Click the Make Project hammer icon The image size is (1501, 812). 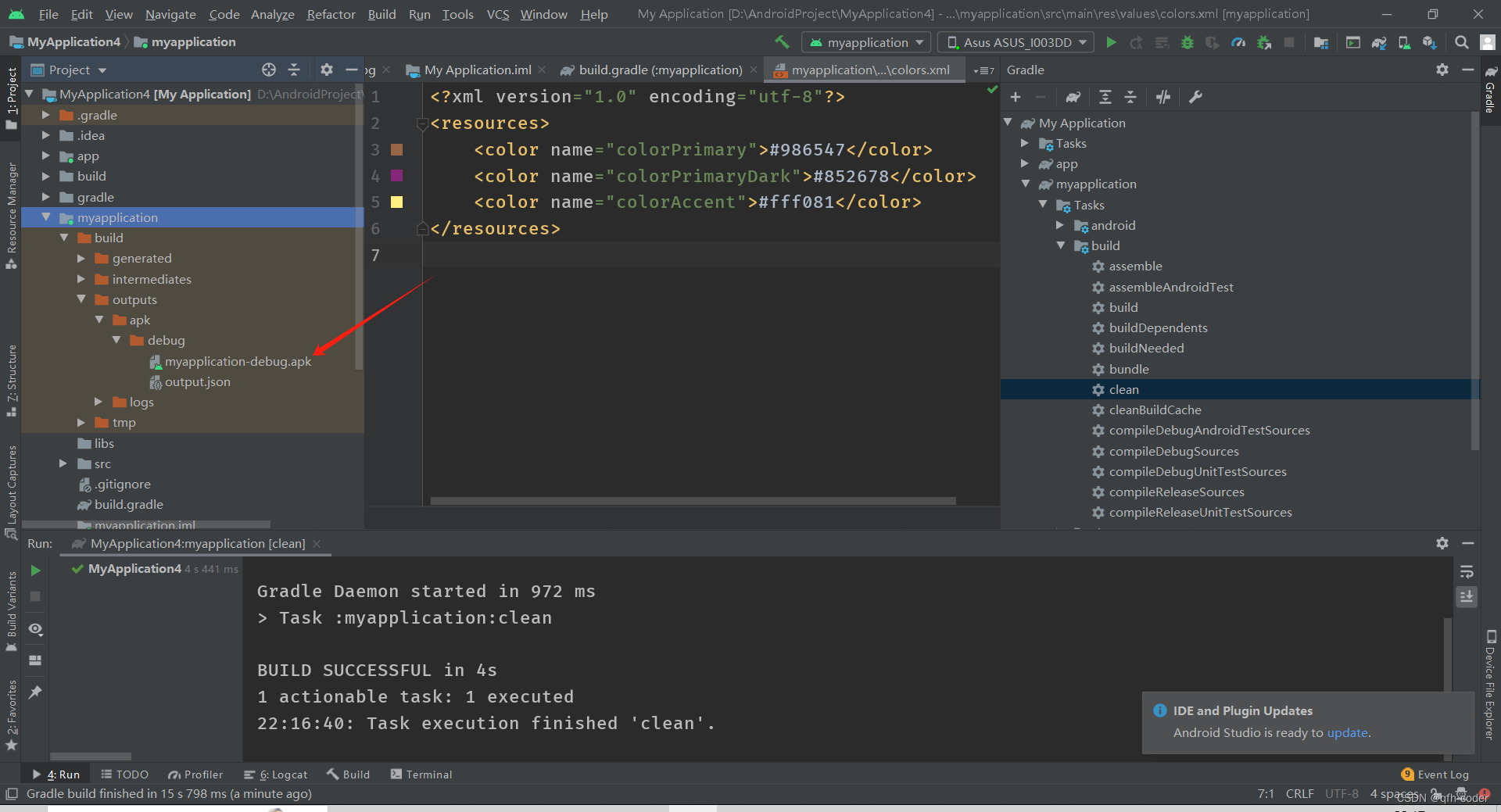(781, 42)
